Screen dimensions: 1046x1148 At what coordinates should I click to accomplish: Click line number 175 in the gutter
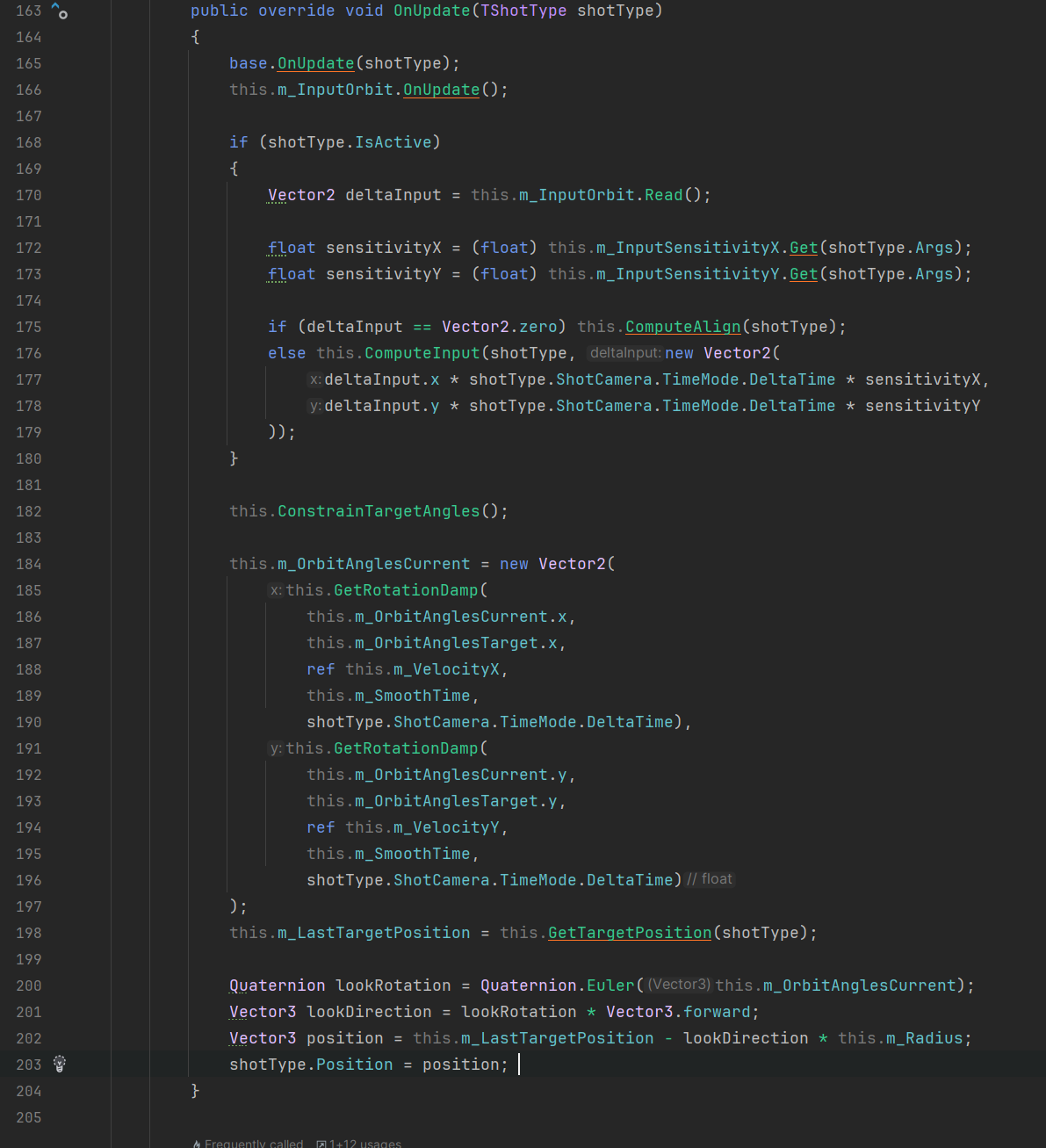[29, 327]
